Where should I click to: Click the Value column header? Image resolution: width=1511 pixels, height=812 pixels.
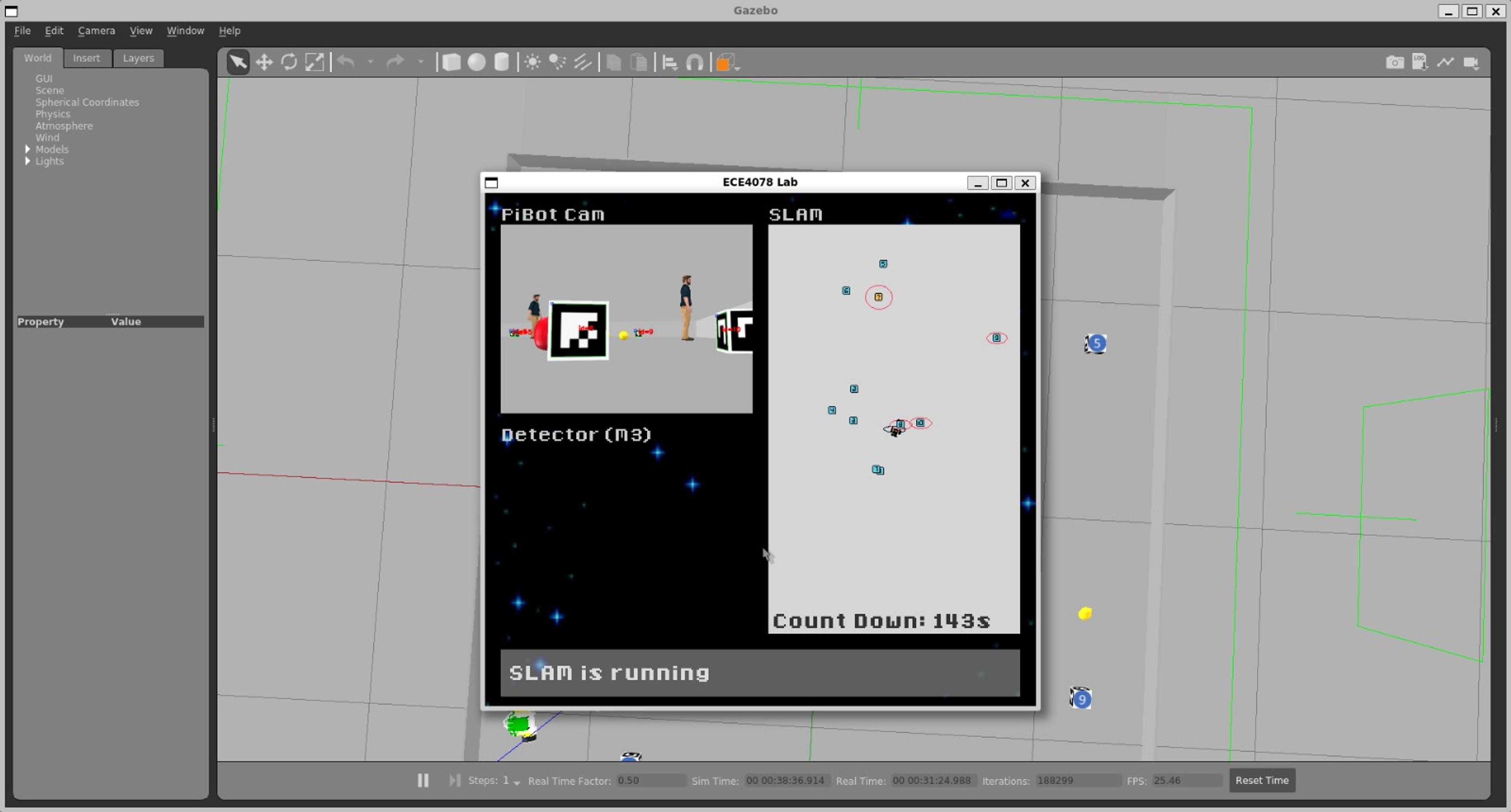[126, 321]
